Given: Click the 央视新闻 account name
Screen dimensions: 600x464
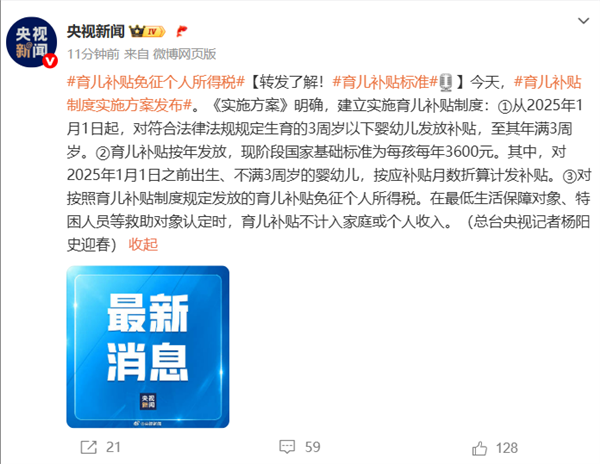Looking at the screenshot, I should click(x=96, y=31).
